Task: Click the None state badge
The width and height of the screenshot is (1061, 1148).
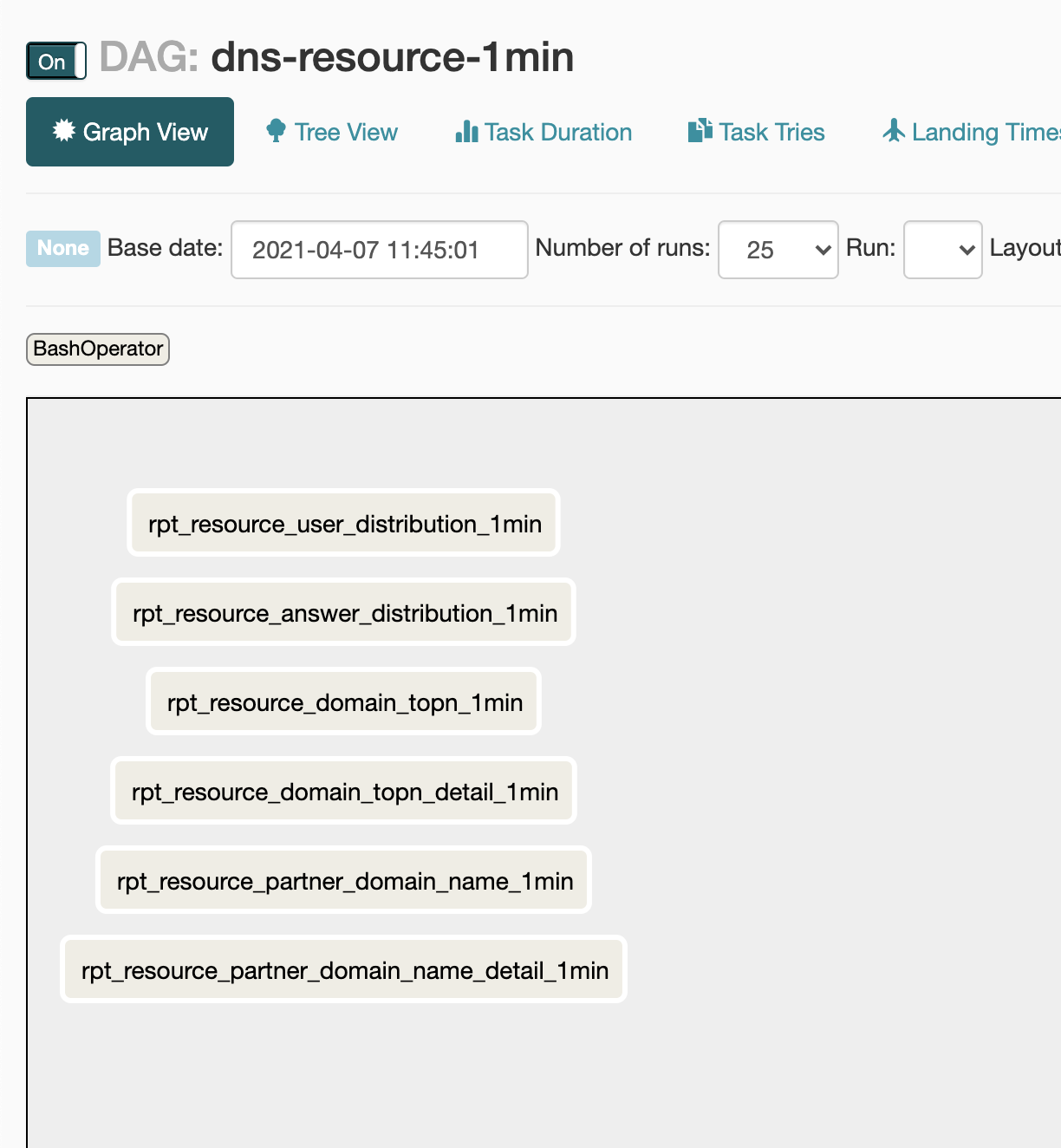Action: coord(63,249)
